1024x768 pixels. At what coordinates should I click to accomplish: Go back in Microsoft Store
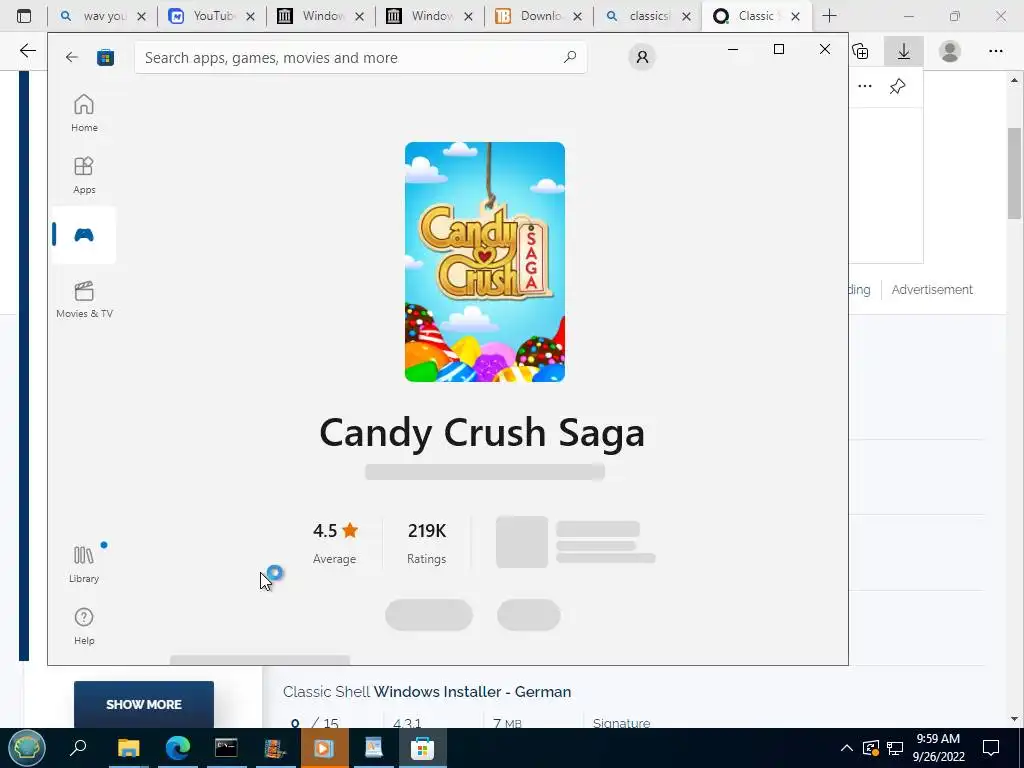(72, 57)
